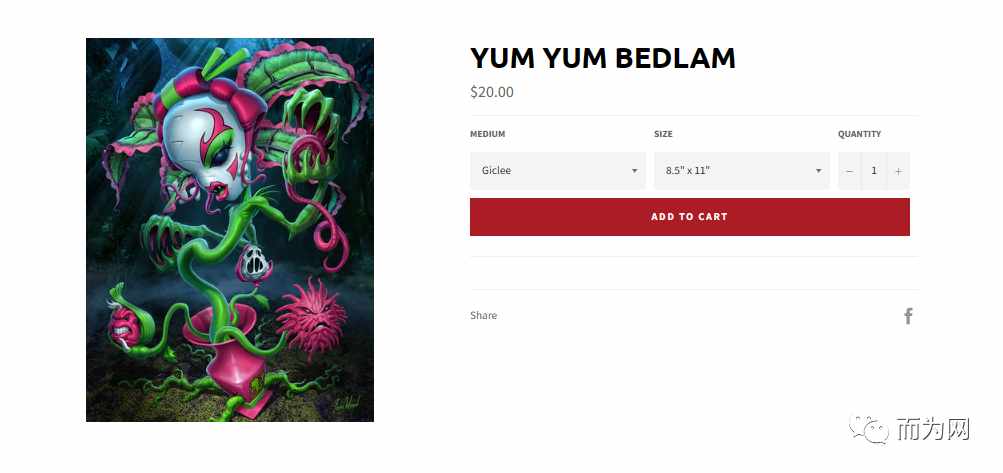This screenshot has width=1003, height=473.
Task: Click the QUANTITY field label
Action: 860,134
